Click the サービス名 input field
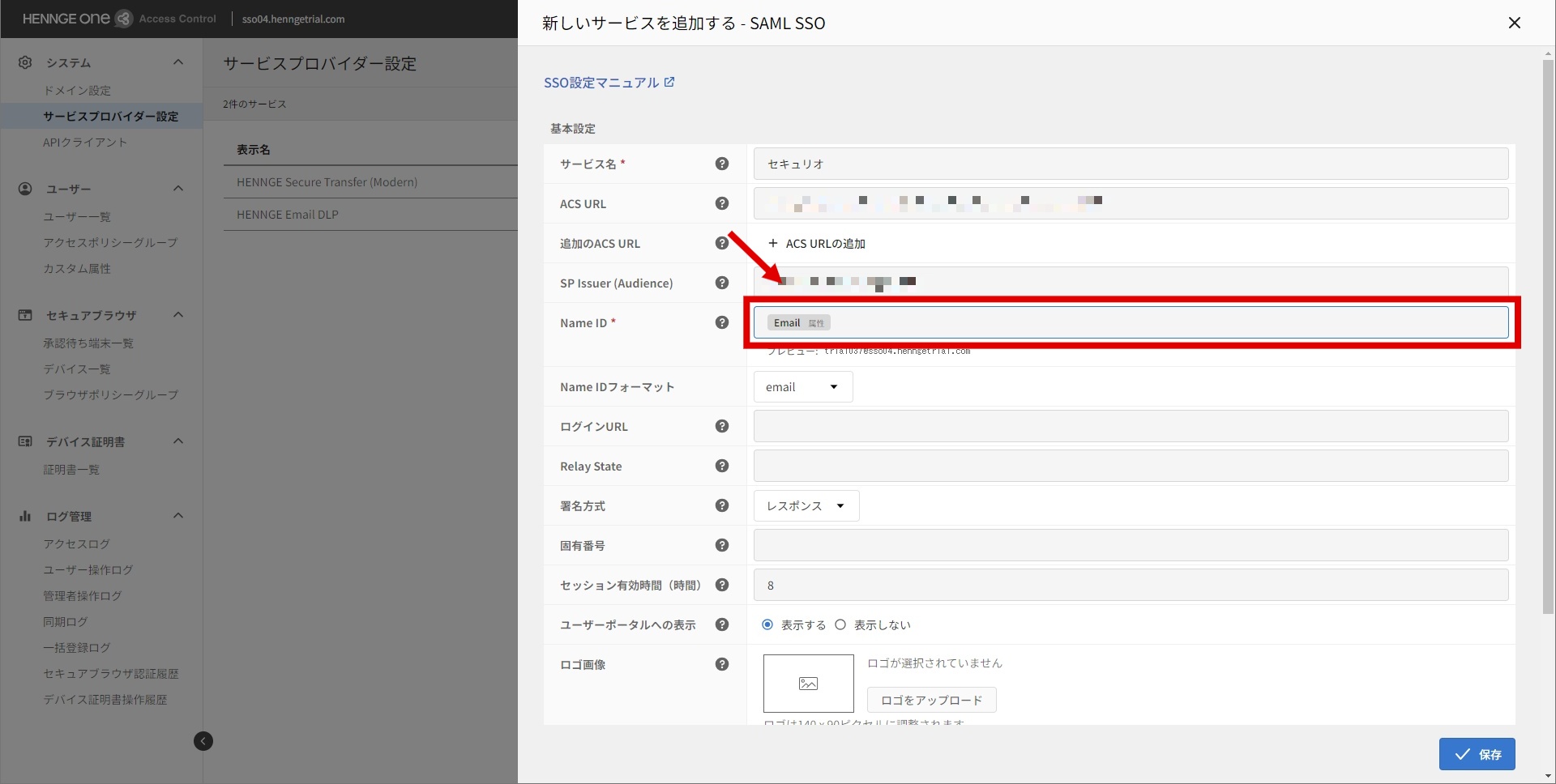1556x784 pixels. (1131, 164)
